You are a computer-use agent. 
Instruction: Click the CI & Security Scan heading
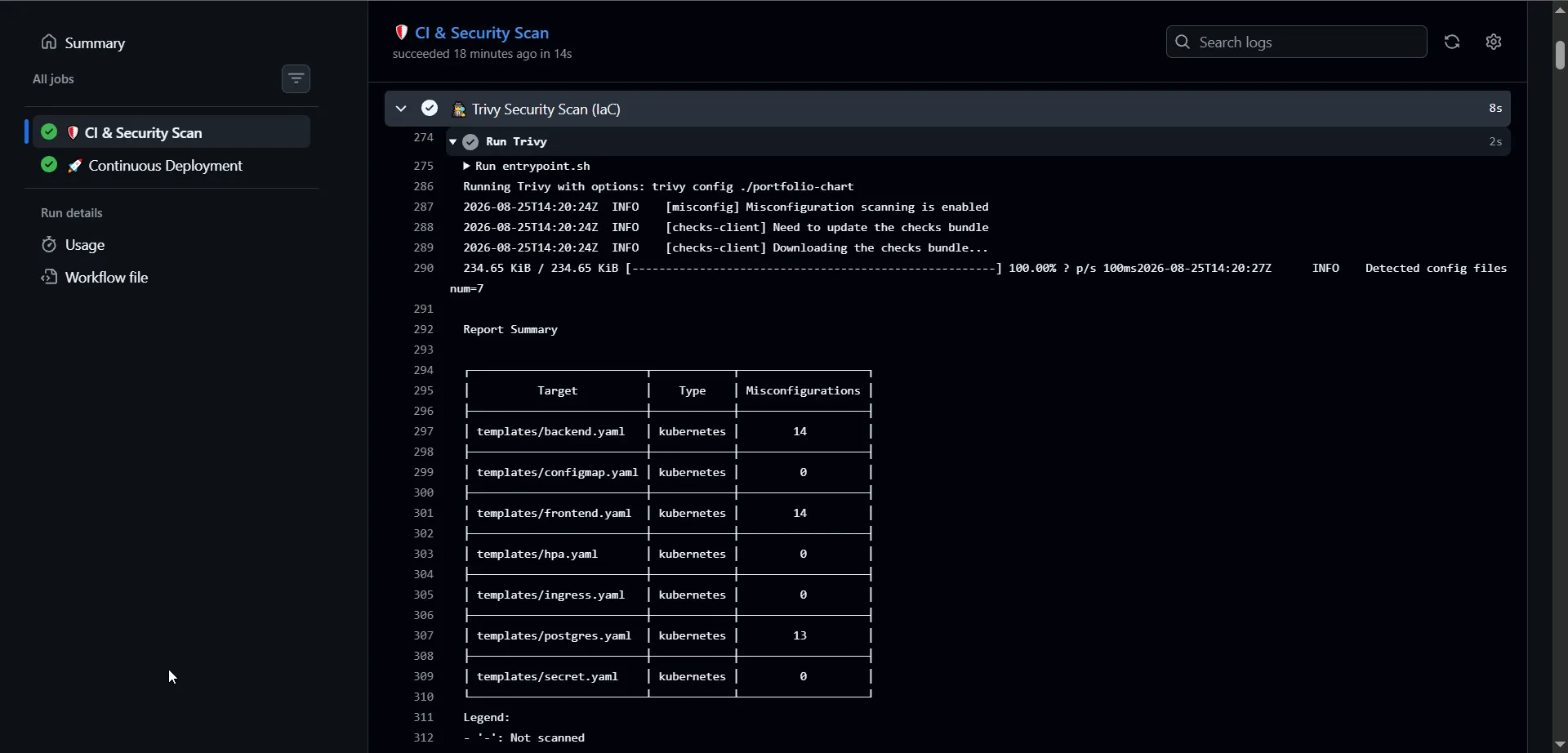(482, 33)
